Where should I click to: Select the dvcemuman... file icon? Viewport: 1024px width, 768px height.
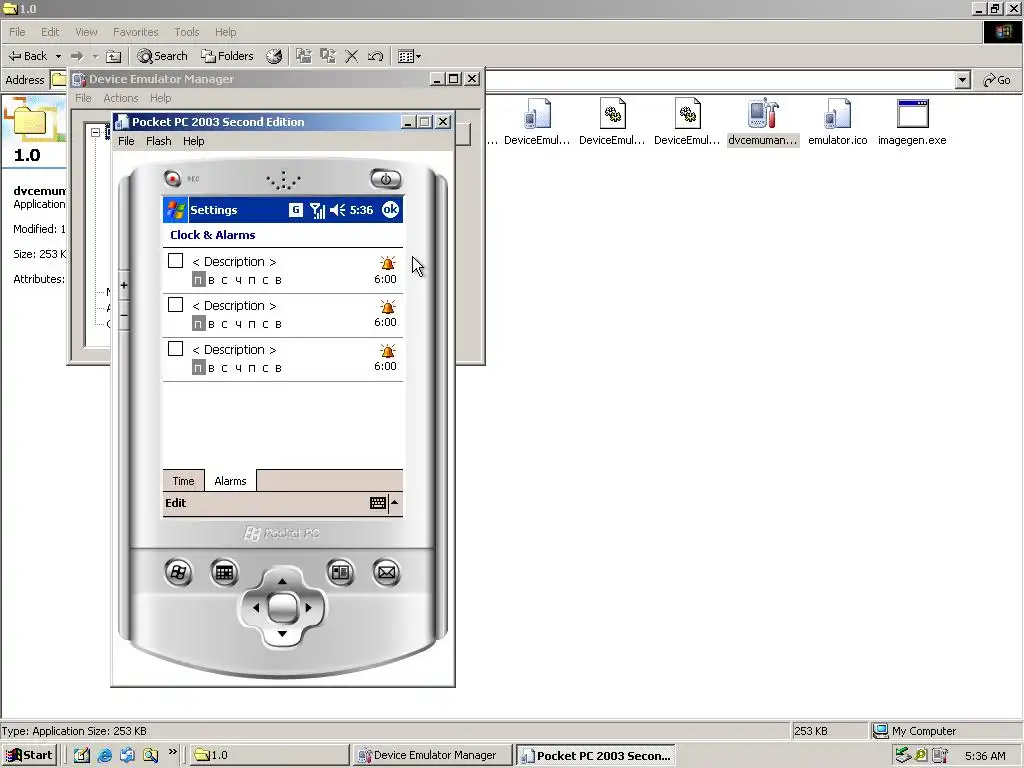763,122
